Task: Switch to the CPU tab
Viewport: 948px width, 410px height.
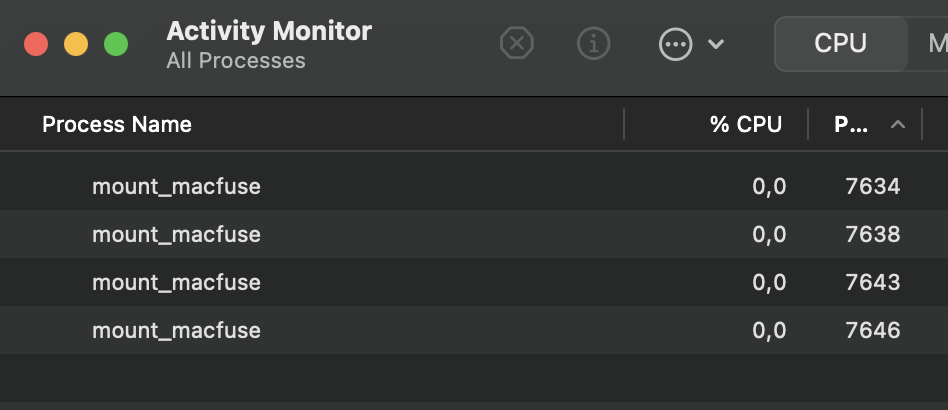Action: pyautogui.click(x=840, y=44)
